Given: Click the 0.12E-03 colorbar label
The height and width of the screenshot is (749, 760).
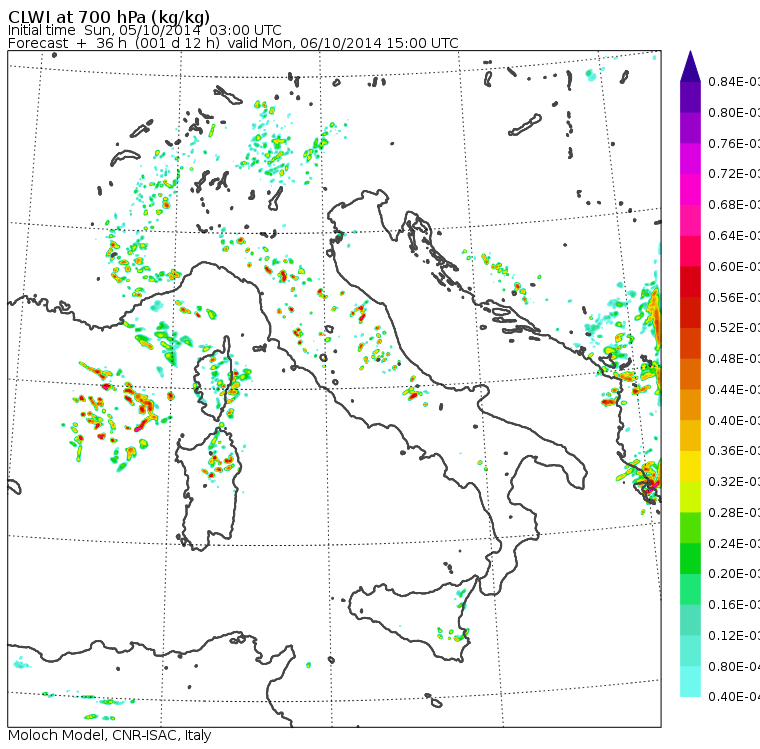Looking at the screenshot, I should 734,635.
